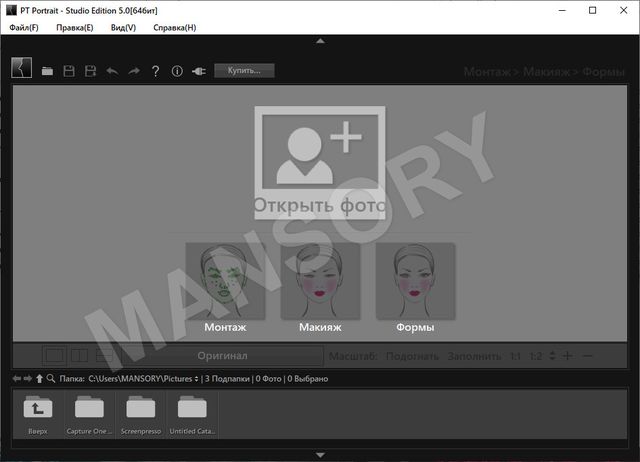Open the Справка(H) menu
Viewport: 640px width, 462px height.
(175, 27)
